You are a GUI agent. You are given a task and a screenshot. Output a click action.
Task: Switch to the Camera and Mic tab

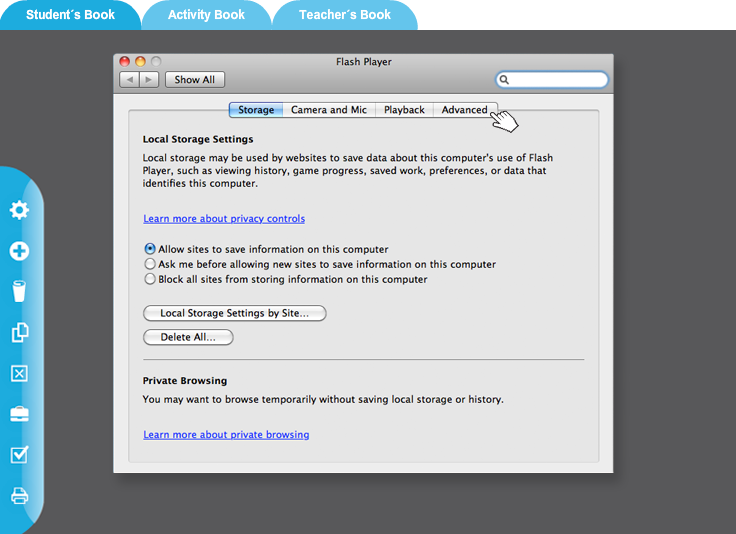tap(328, 110)
